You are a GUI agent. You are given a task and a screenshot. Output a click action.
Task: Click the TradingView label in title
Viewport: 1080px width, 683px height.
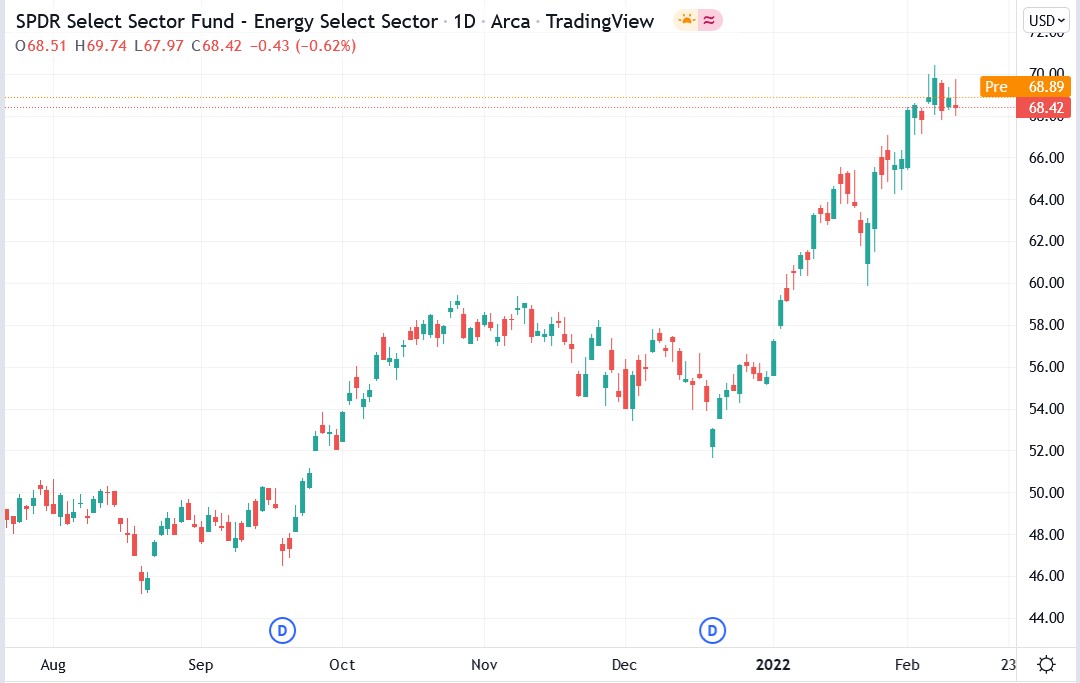(600, 21)
